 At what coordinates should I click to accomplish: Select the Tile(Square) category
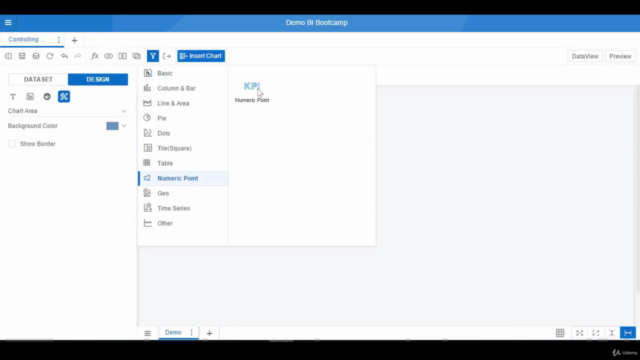pos(183,148)
